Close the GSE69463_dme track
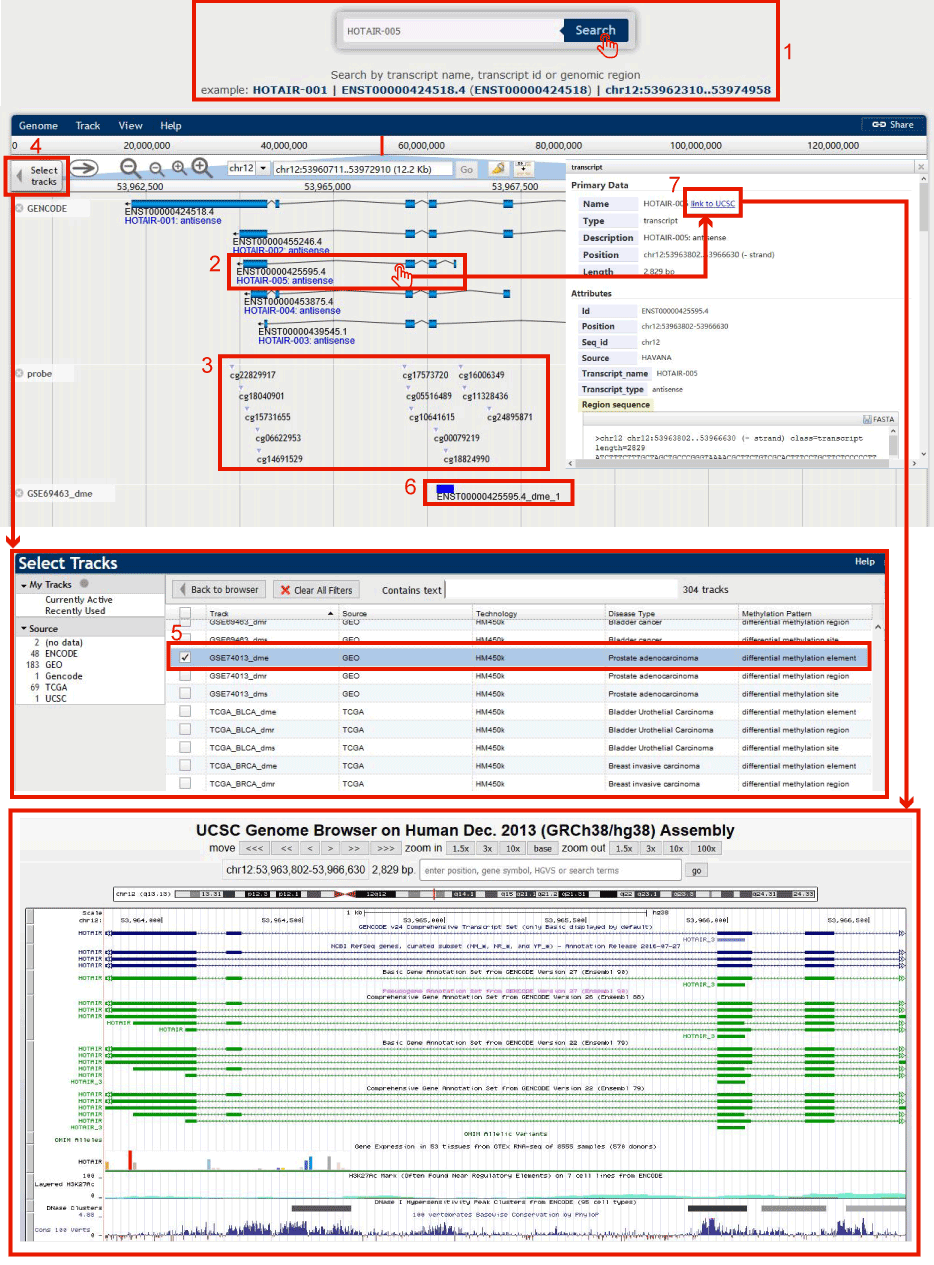The image size is (934, 1265). 19,493
